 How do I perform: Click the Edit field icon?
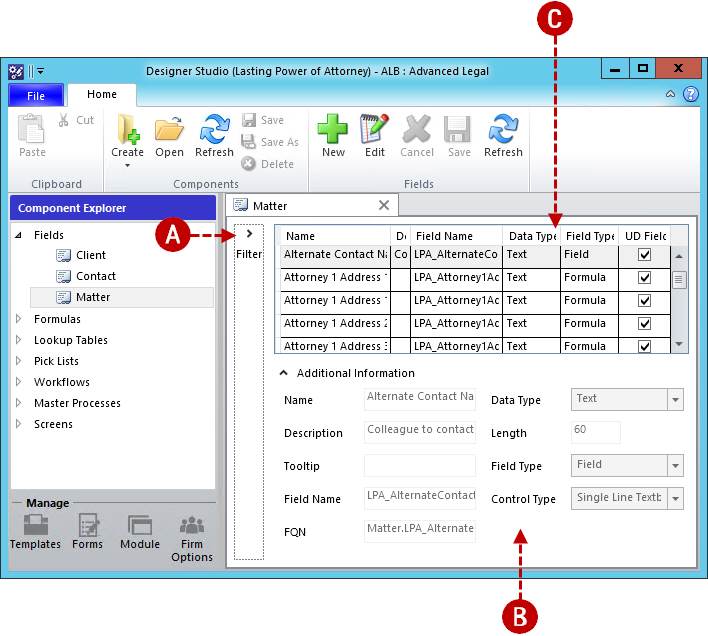click(375, 131)
